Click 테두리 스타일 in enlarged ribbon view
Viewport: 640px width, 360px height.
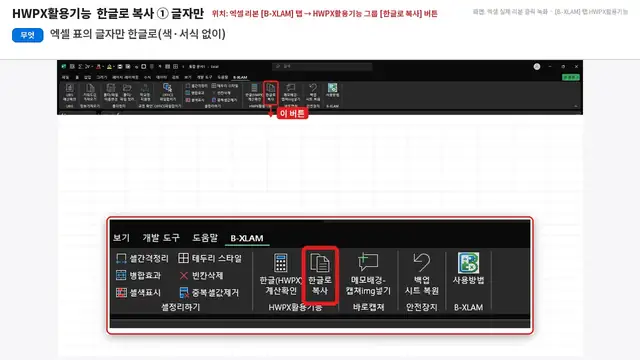210,258
